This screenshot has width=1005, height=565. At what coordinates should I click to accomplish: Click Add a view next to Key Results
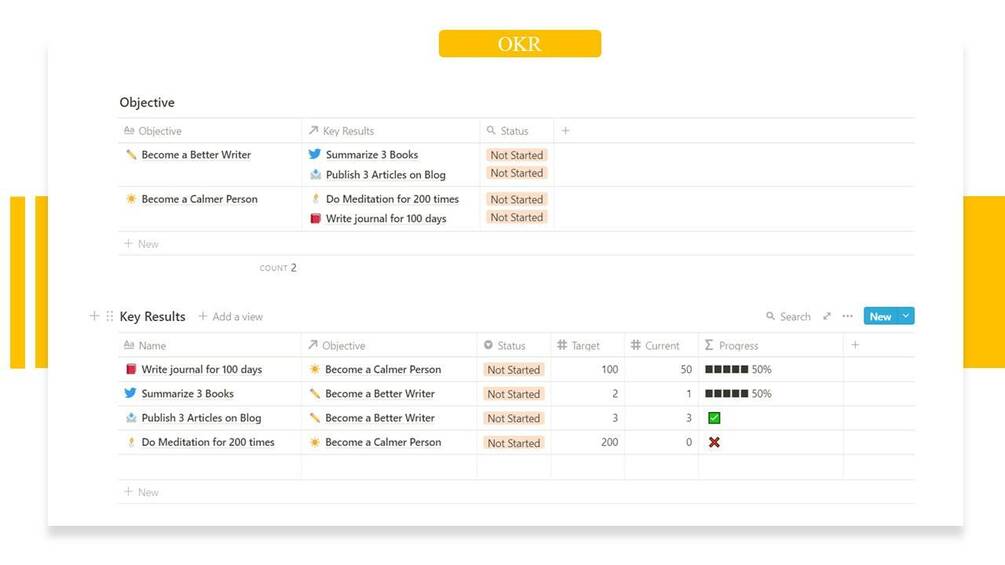coord(231,316)
